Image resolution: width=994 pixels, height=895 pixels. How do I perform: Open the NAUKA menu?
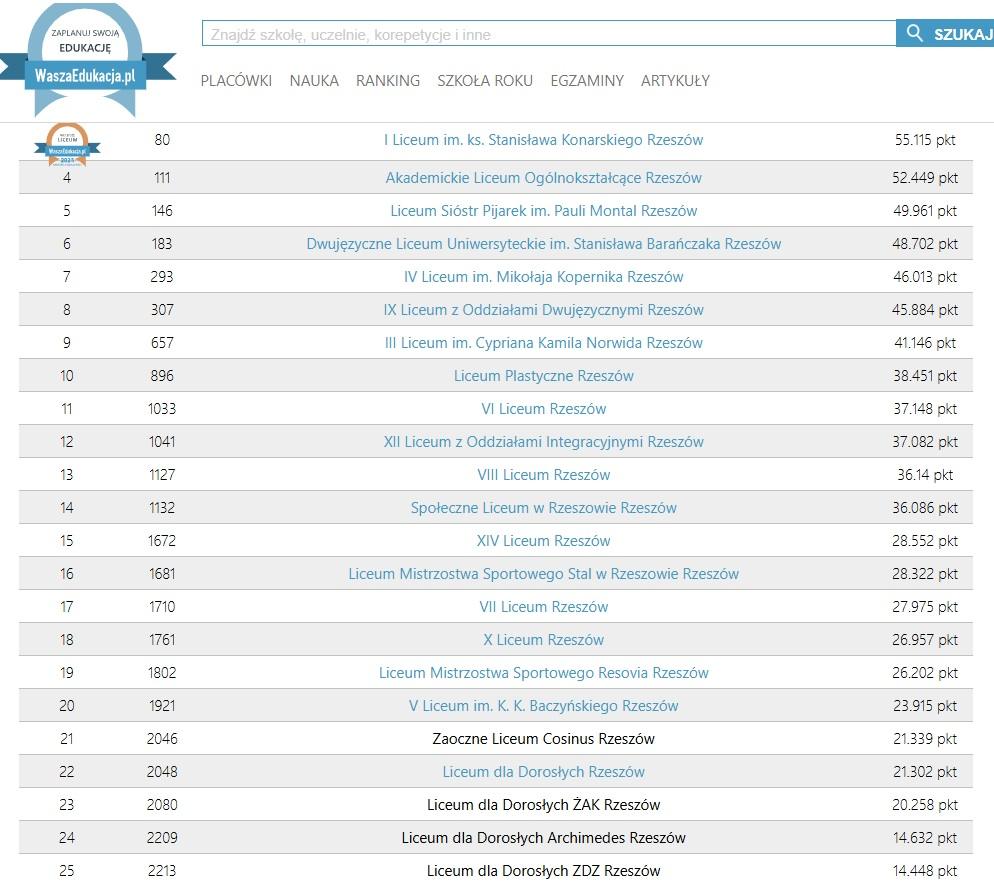coord(314,81)
